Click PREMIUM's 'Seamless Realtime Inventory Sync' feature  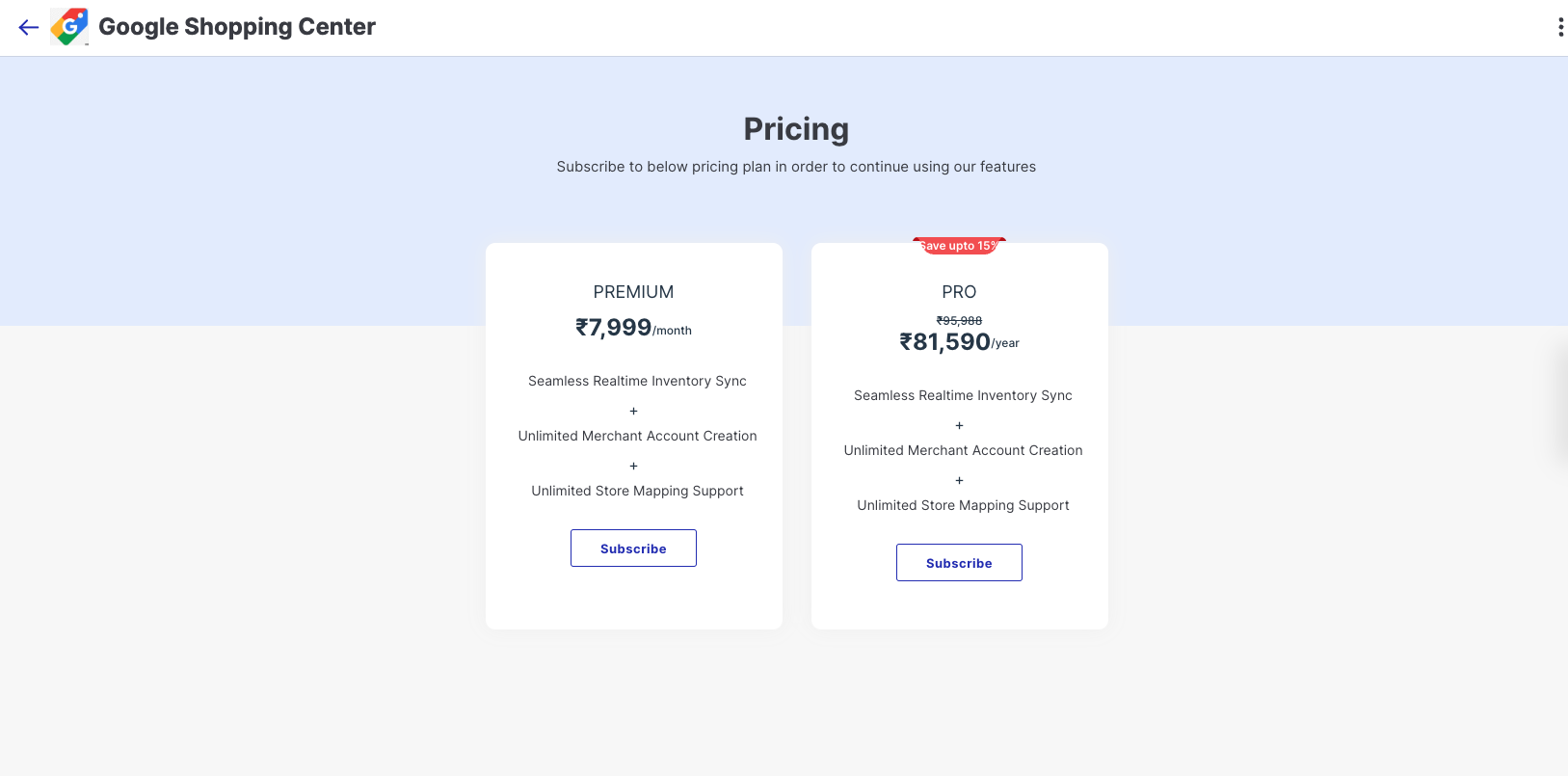tap(637, 381)
